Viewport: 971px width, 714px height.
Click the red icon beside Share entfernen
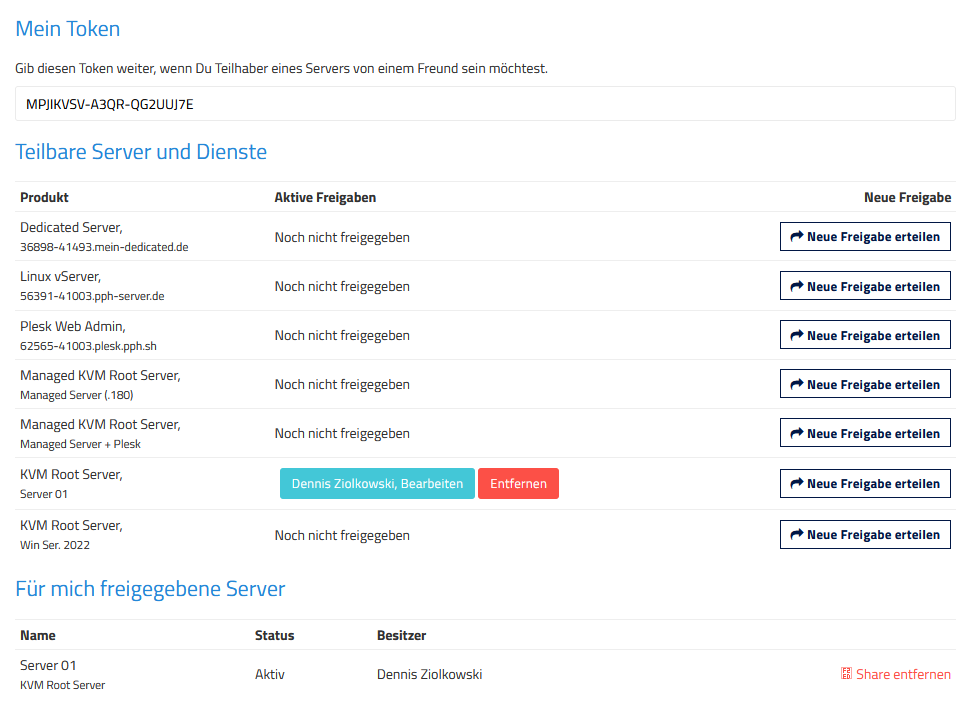pos(846,674)
